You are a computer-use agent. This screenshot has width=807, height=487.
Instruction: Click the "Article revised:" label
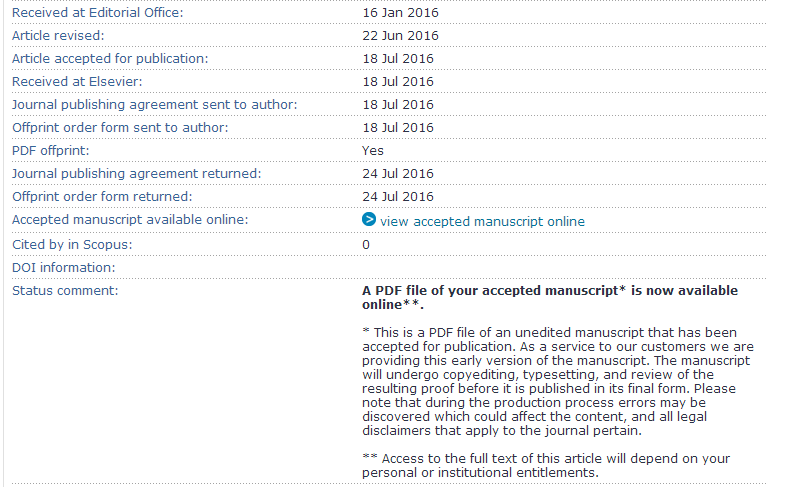pyautogui.click(x=58, y=36)
